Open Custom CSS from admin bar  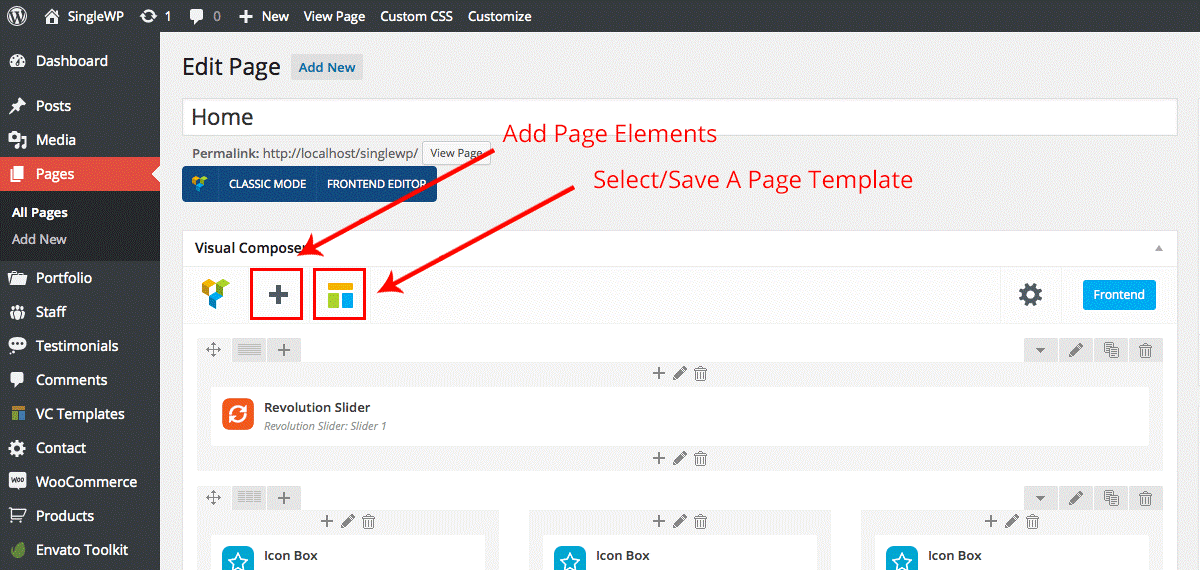click(x=416, y=16)
